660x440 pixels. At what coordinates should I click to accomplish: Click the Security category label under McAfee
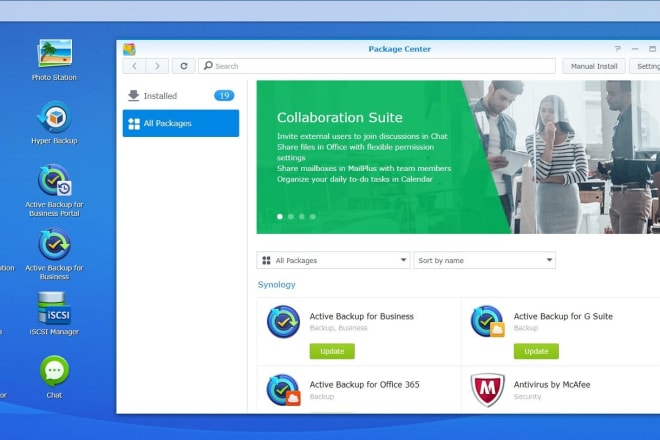tap(527, 397)
